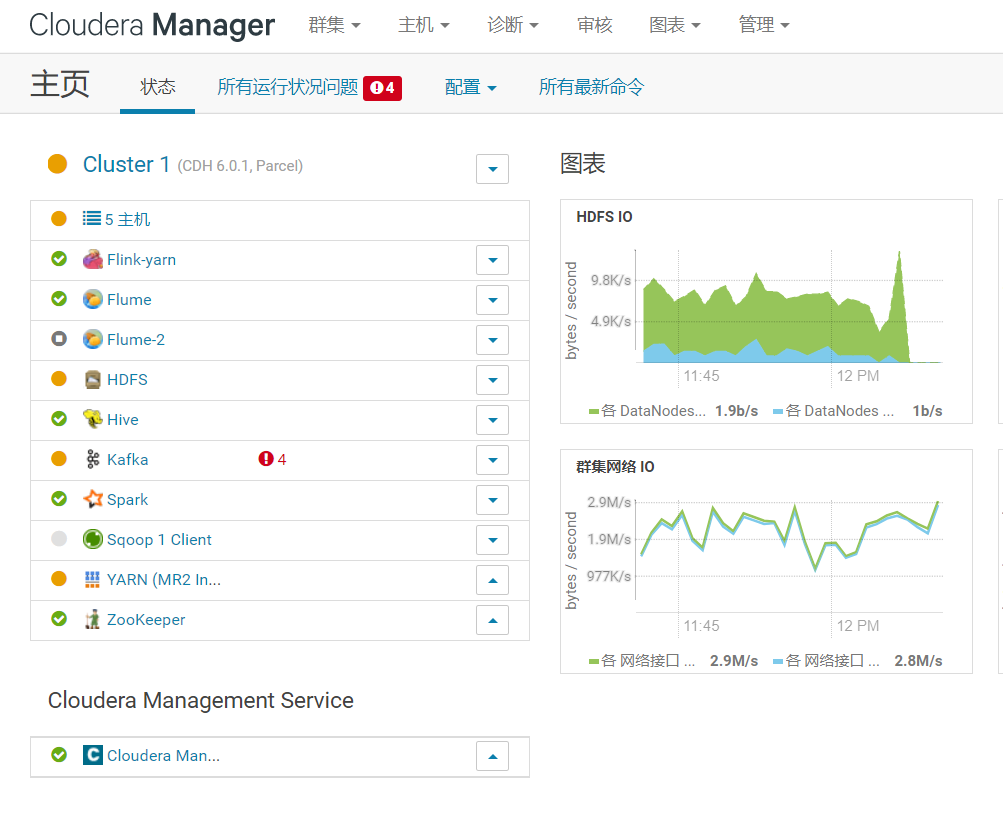Click the HDFS service icon
This screenshot has width=1003, height=814.
(93, 380)
